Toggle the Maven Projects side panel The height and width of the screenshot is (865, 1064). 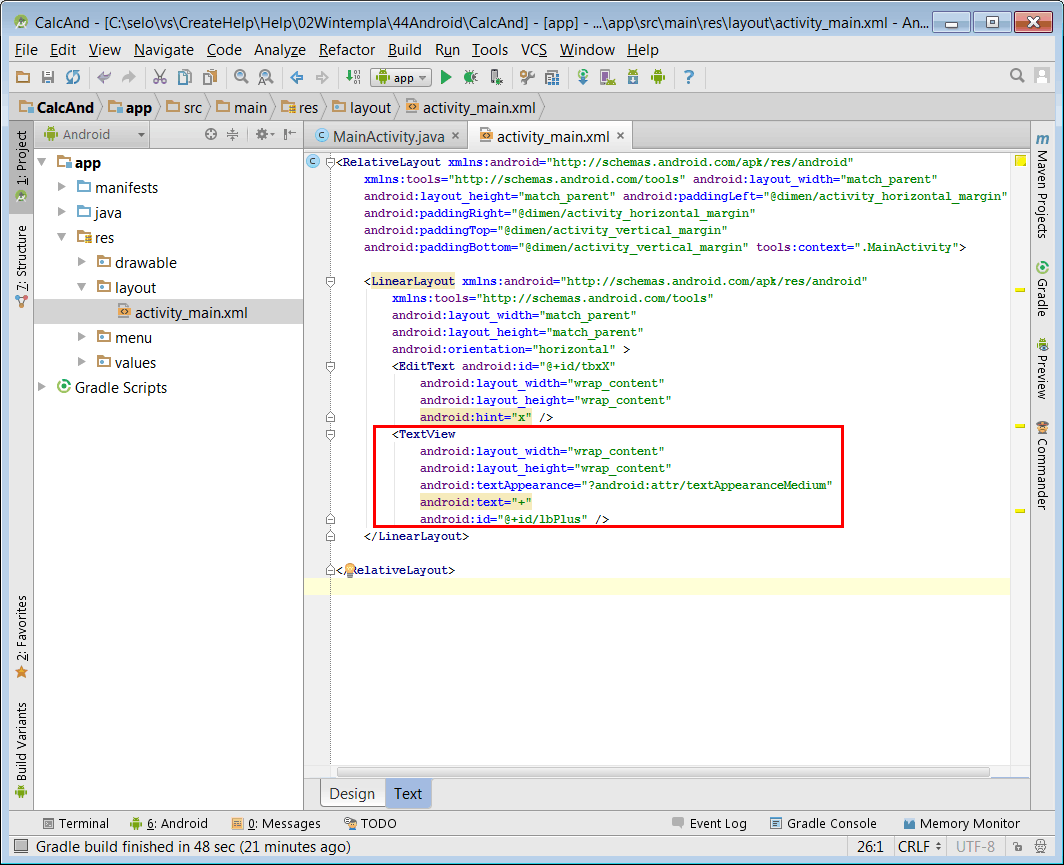[1042, 186]
